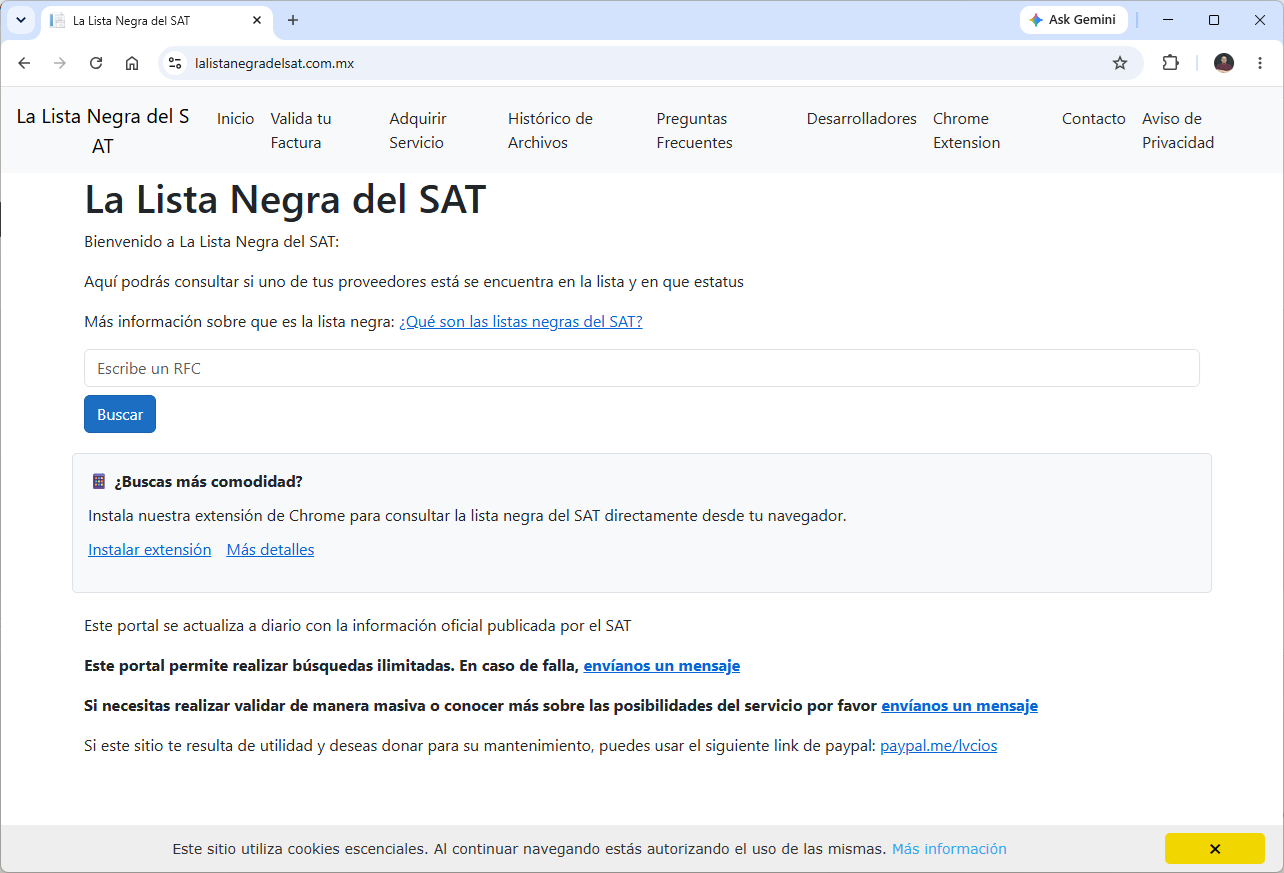Open the Extensions puzzle icon

(x=1170, y=63)
